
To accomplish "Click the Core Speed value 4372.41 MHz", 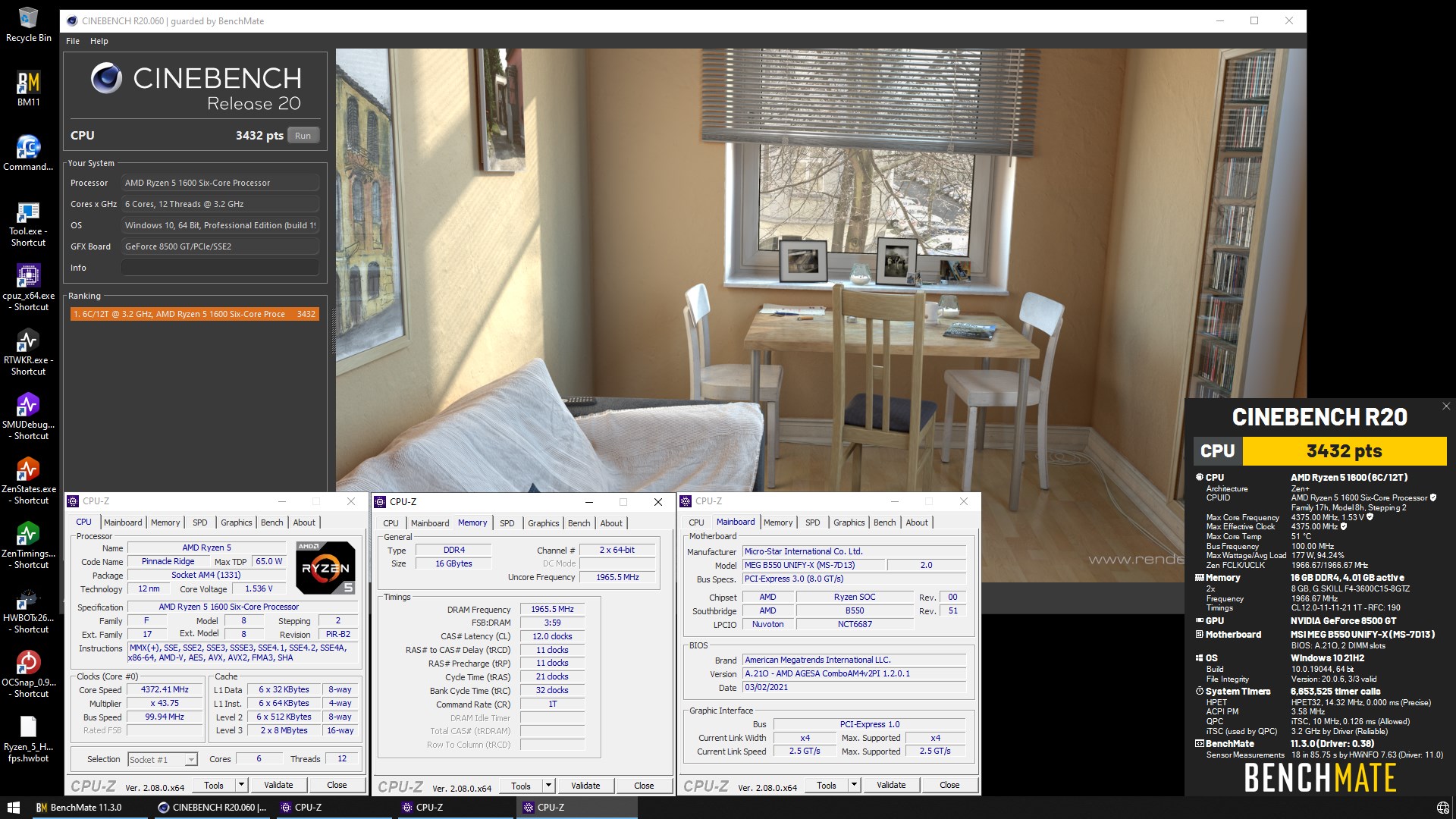I will [165, 690].
